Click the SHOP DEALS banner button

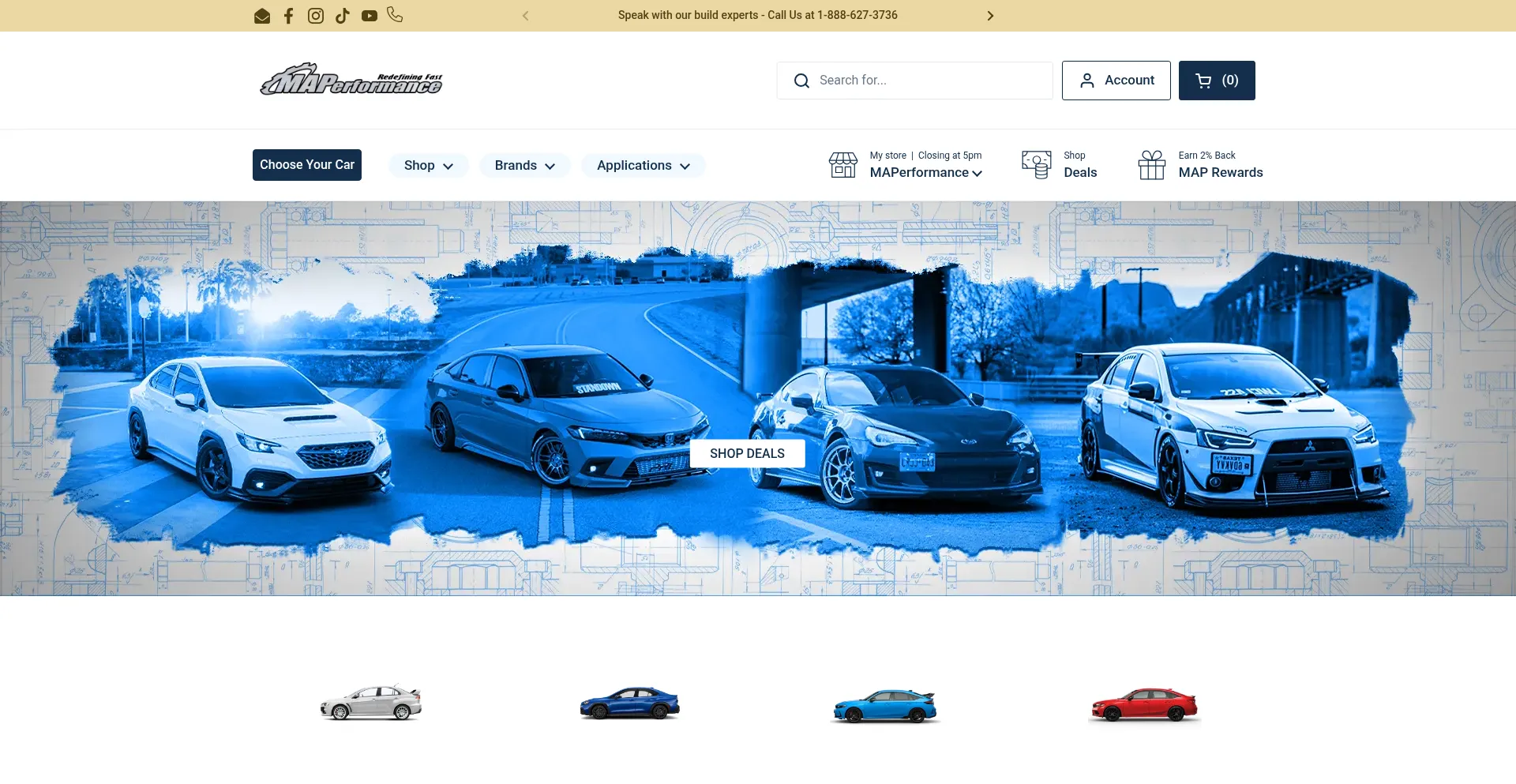click(x=747, y=453)
